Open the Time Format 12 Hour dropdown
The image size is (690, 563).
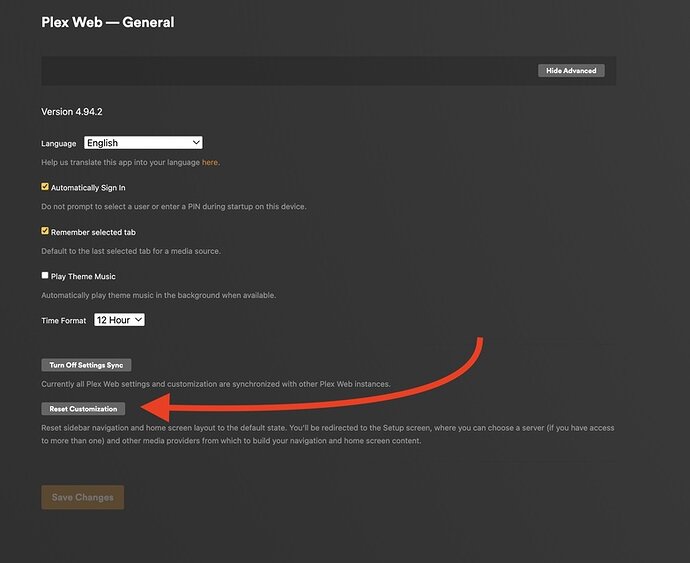(119, 320)
